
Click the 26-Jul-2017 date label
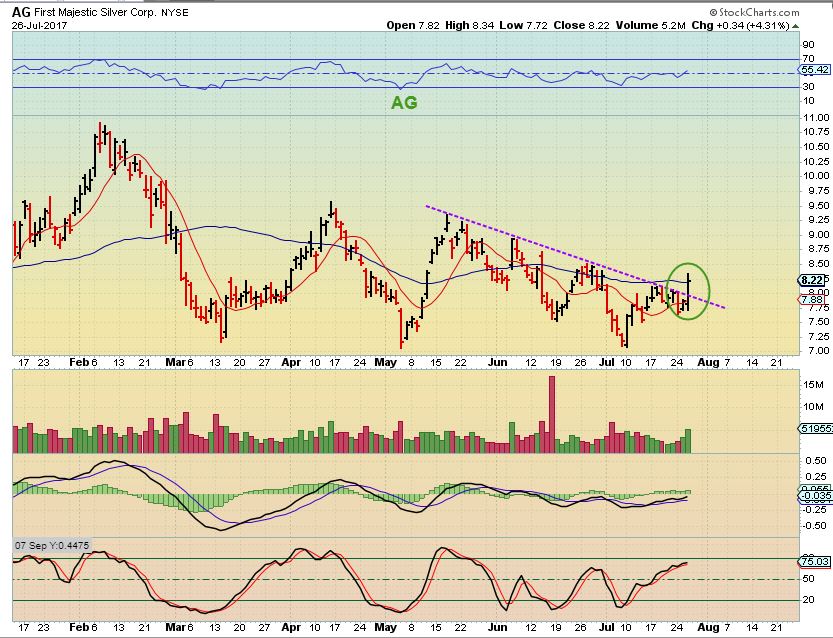(39, 25)
